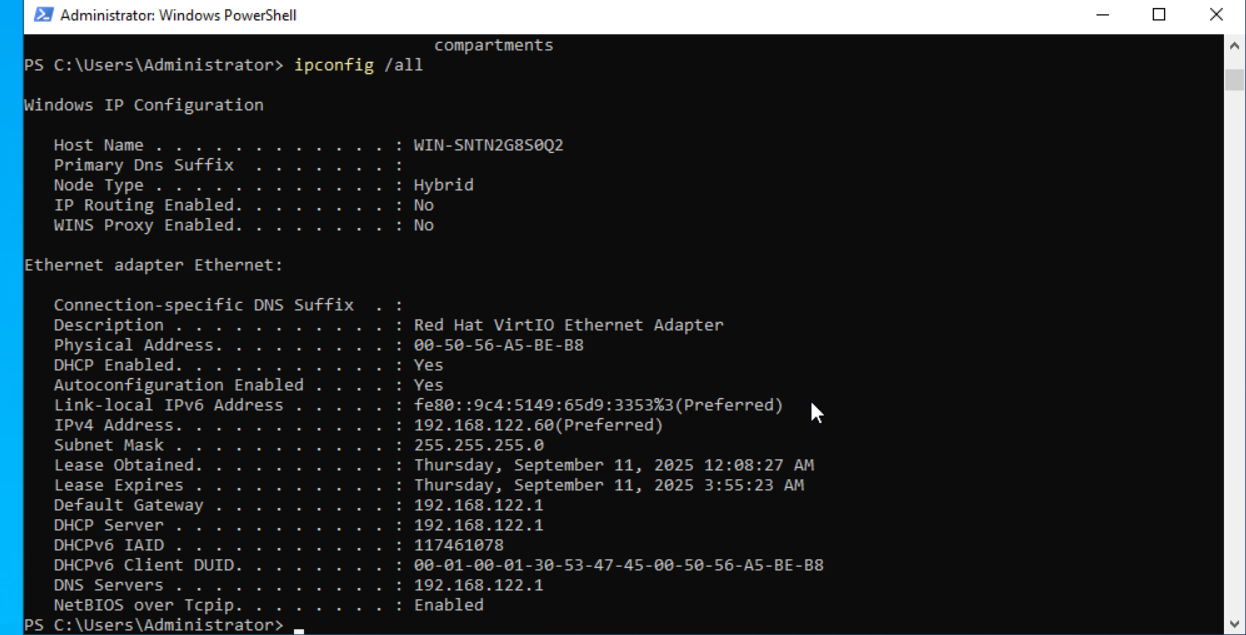Viewport: 1246px width, 635px height.
Task: Click the DNS Servers address value
Action: 478,585
